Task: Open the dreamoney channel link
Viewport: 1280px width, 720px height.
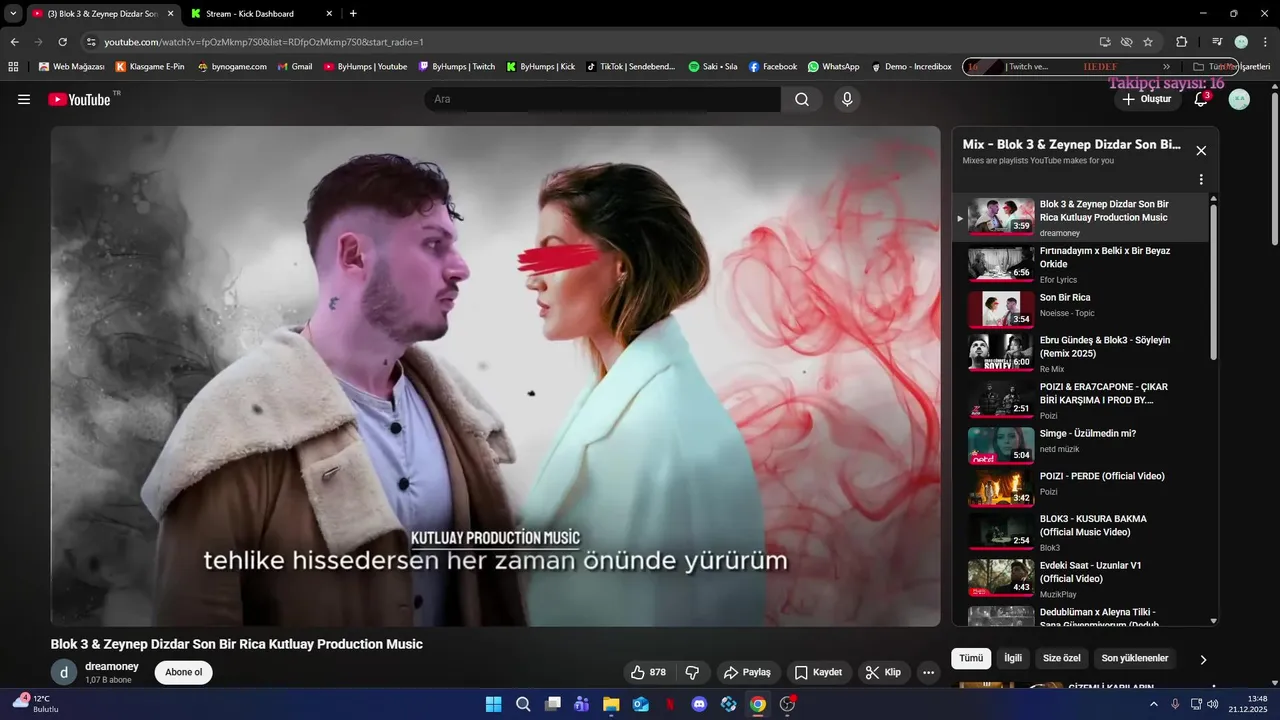Action: 112,666
